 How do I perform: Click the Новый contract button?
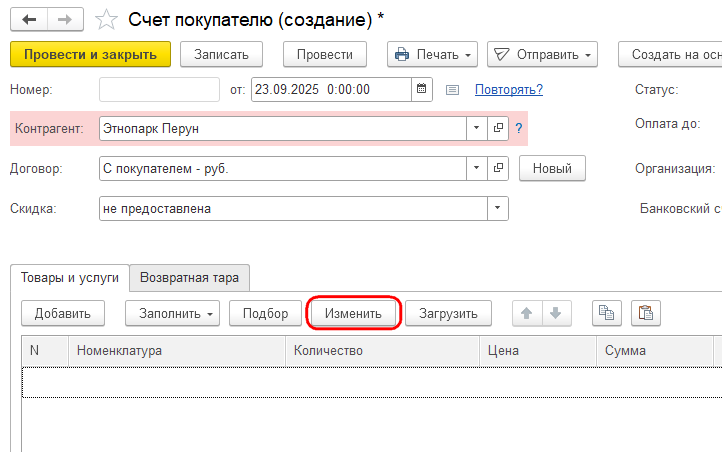pyautogui.click(x=552, y=168)
